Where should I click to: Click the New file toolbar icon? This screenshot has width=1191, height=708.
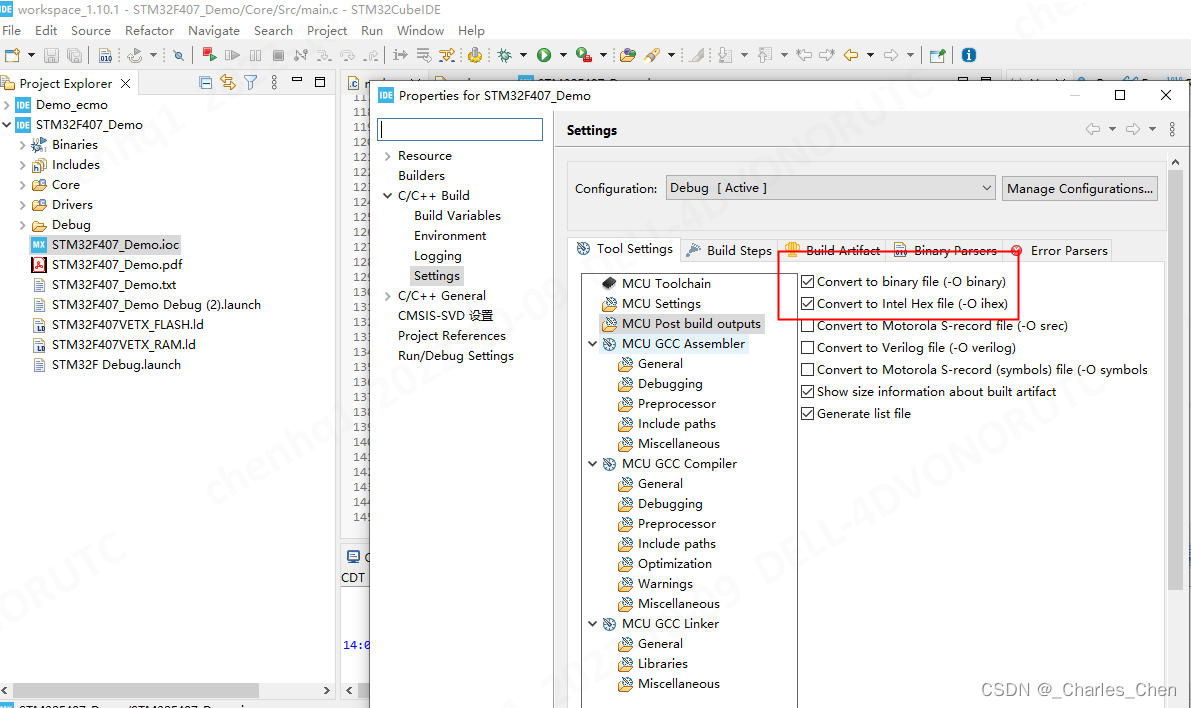click(x=12, y=55)
